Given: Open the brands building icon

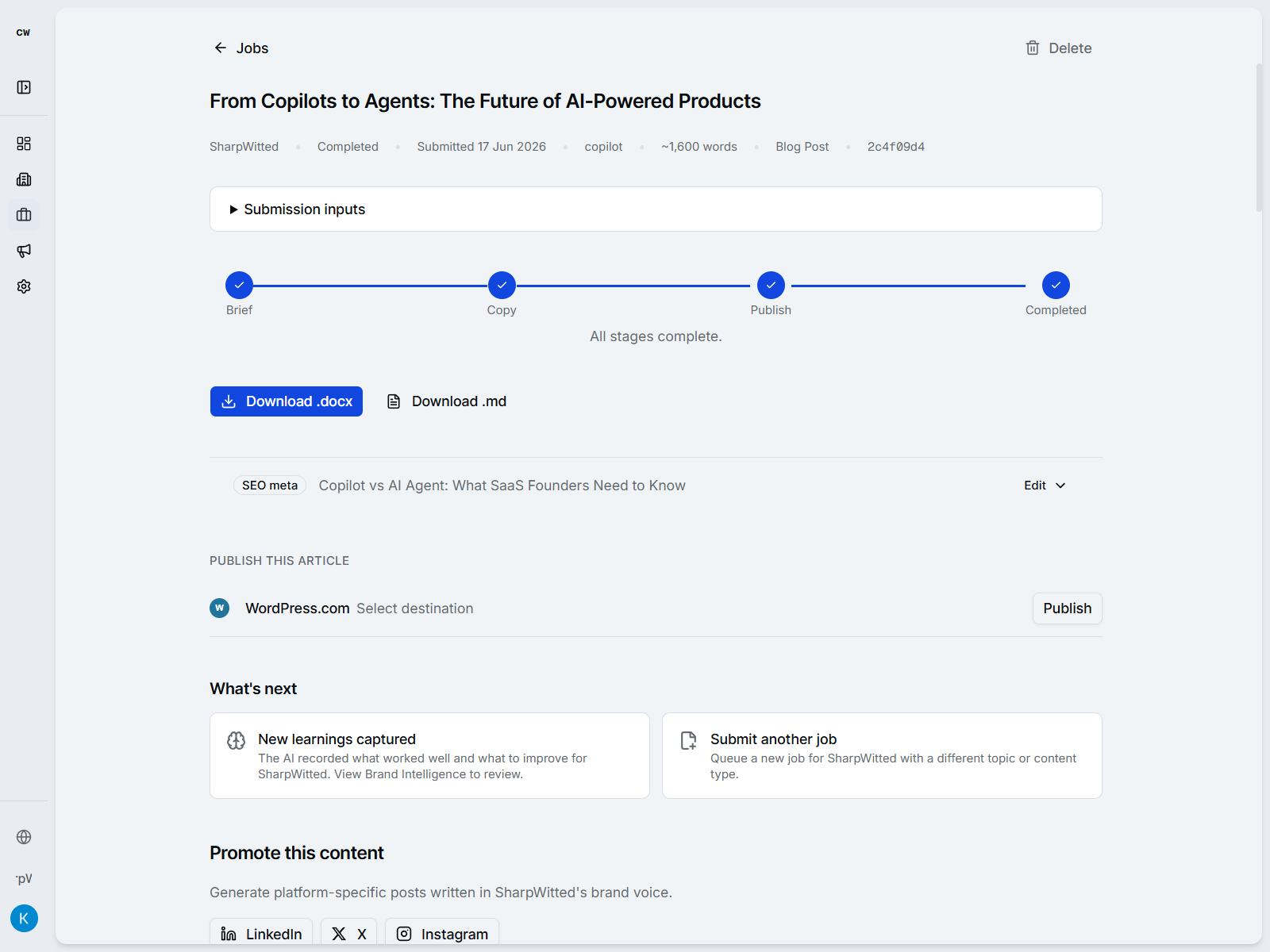Looking at the screenshot, I should click(24, 179).
